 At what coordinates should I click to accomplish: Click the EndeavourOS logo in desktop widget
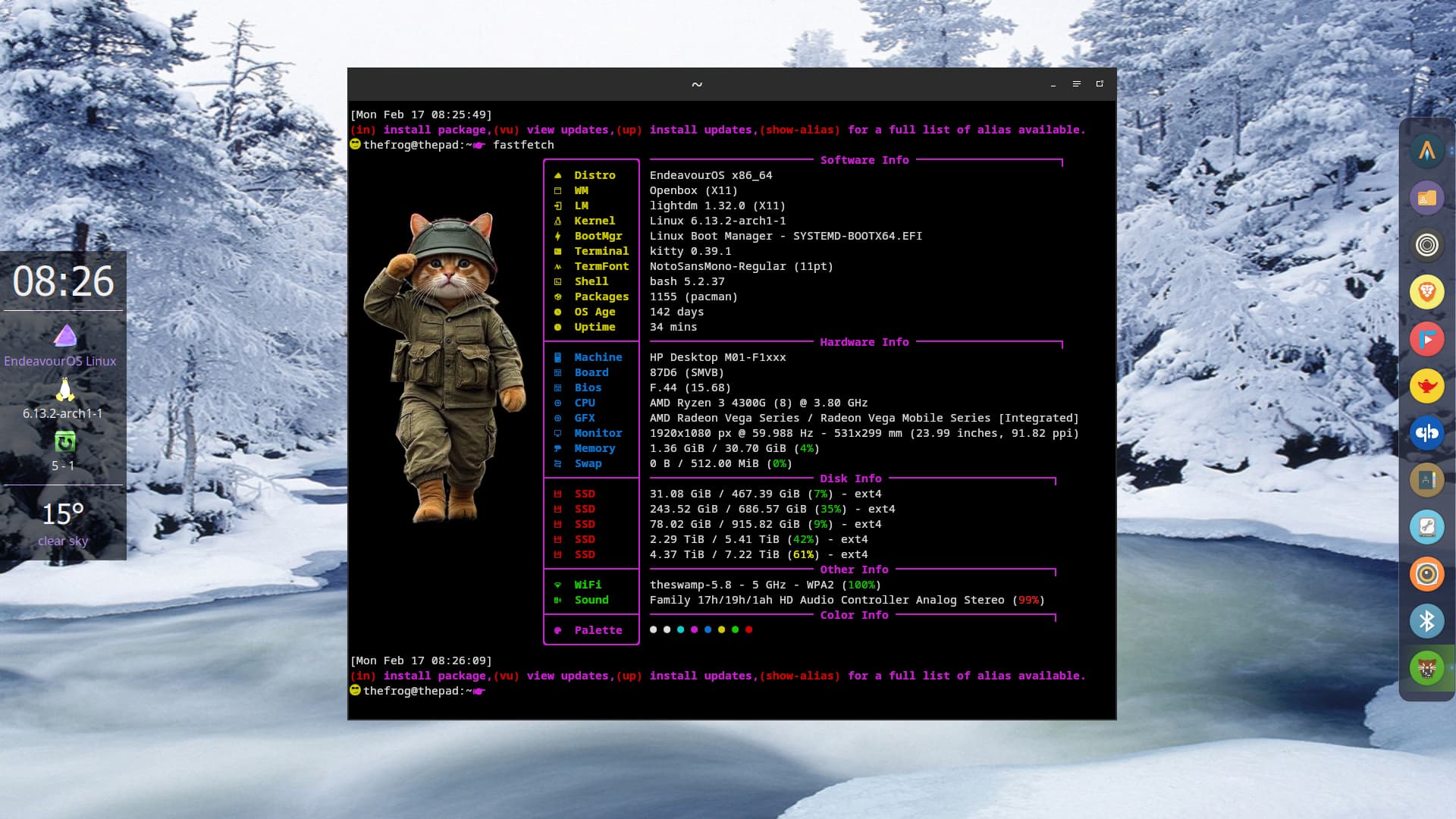[x=65, y=335]
